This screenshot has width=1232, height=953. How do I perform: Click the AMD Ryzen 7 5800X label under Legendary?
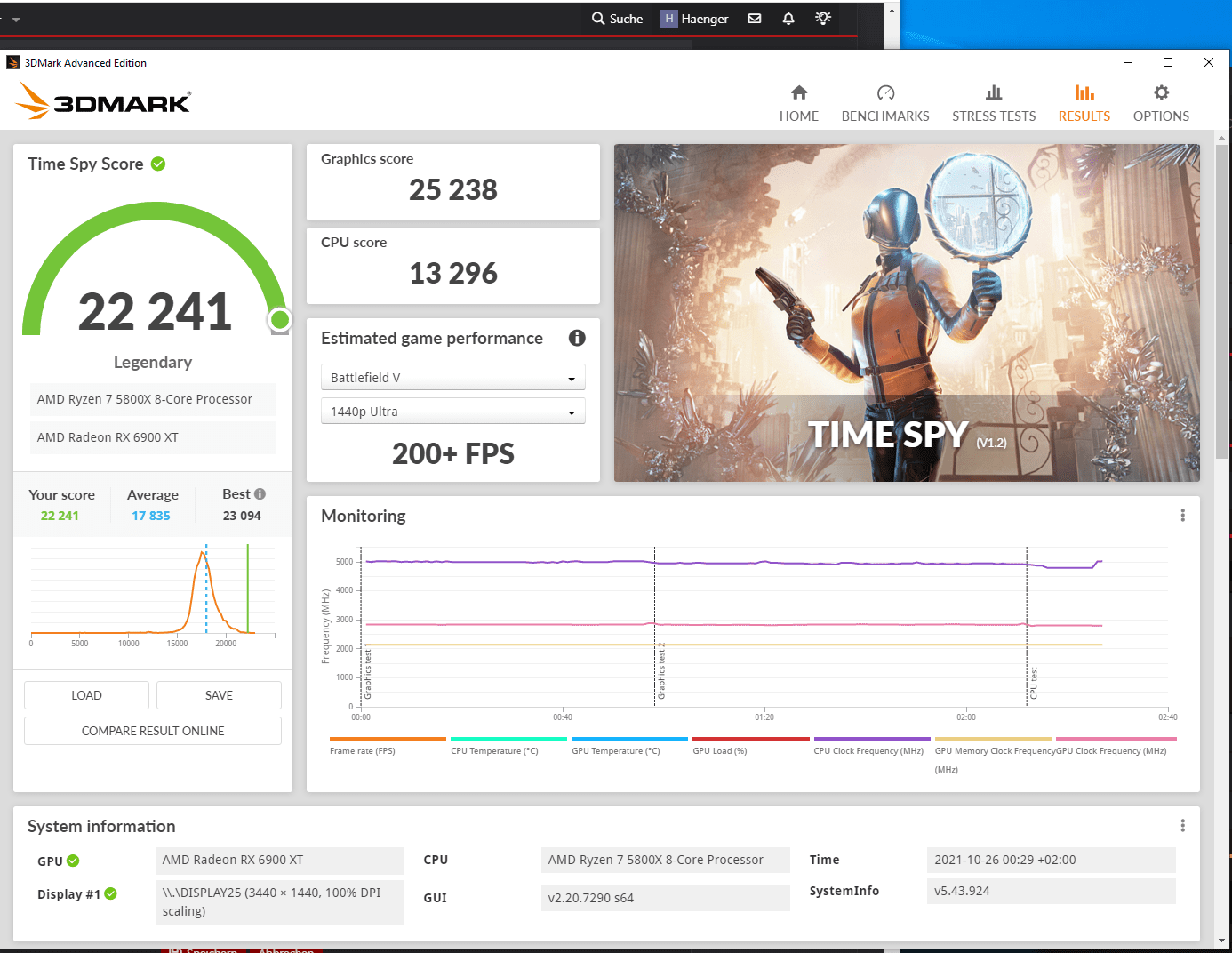[x=153, y=399]
